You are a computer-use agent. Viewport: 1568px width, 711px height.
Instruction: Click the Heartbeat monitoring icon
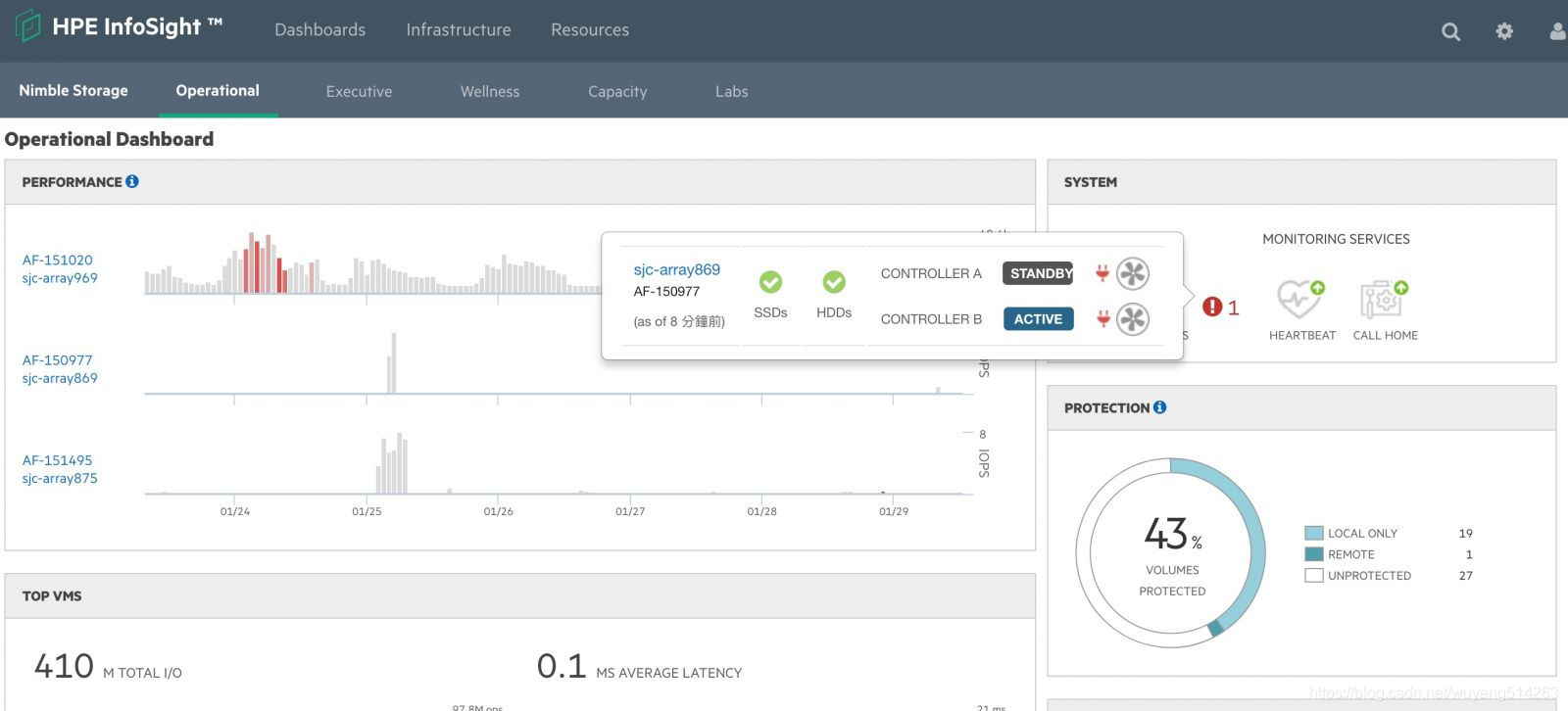(1300, 299)
